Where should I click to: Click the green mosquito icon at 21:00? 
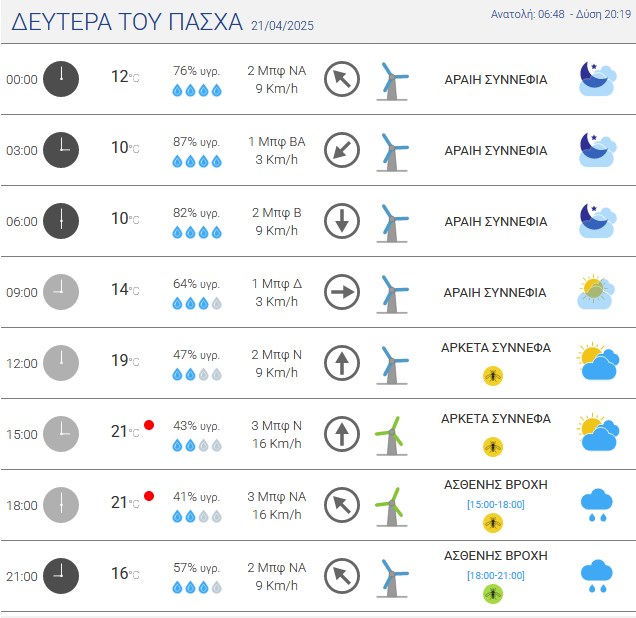point(493,594)
